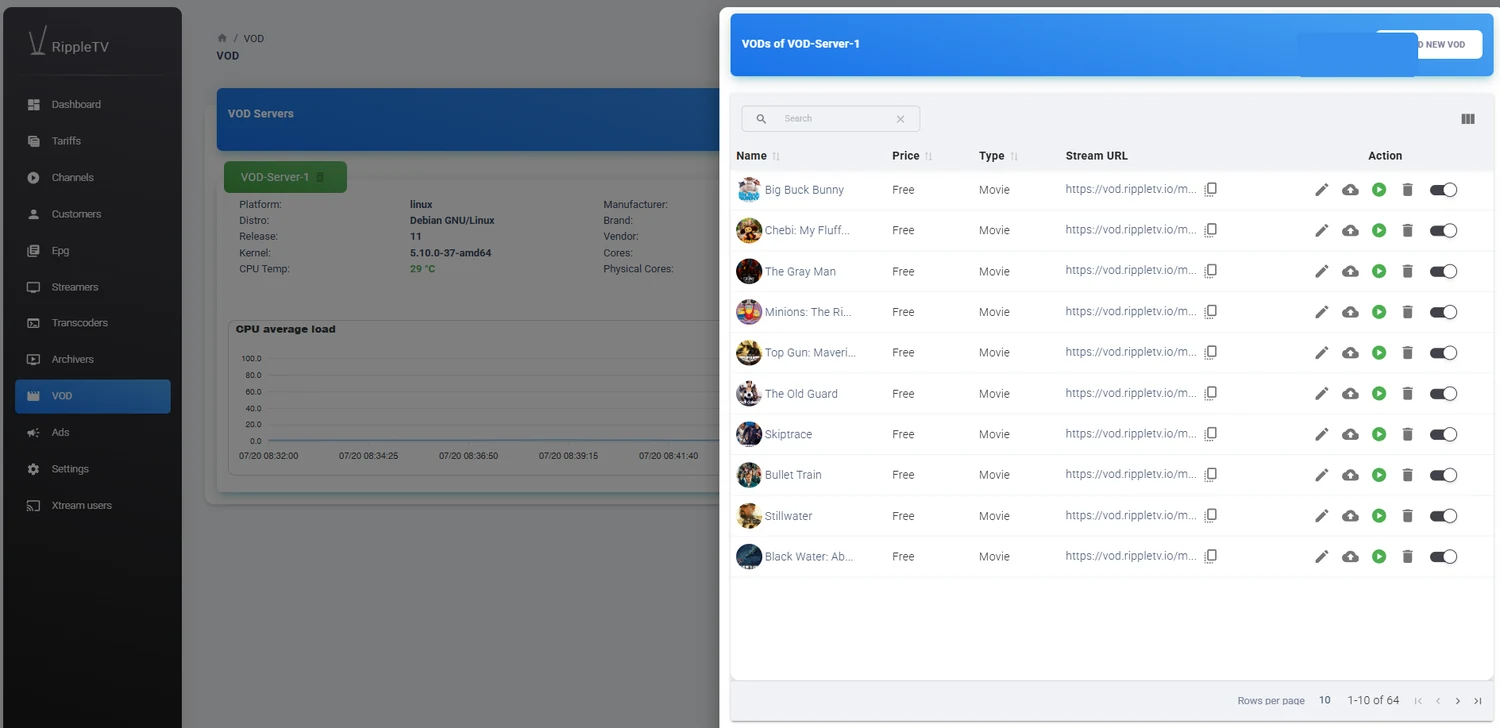Click the Big Buck Bunny thumbnail
The width and height of the screenshot is (1500, 728).
tap(749, 190)
